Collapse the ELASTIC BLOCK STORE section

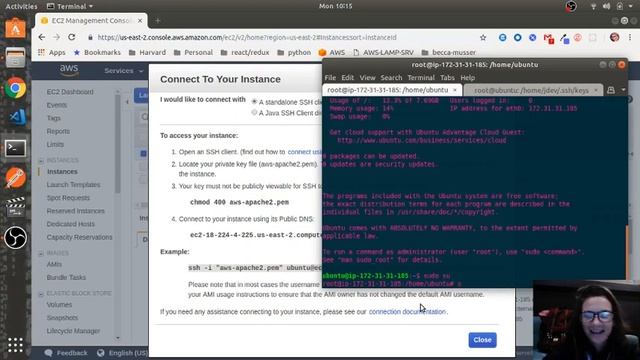[x=41, y=294]
